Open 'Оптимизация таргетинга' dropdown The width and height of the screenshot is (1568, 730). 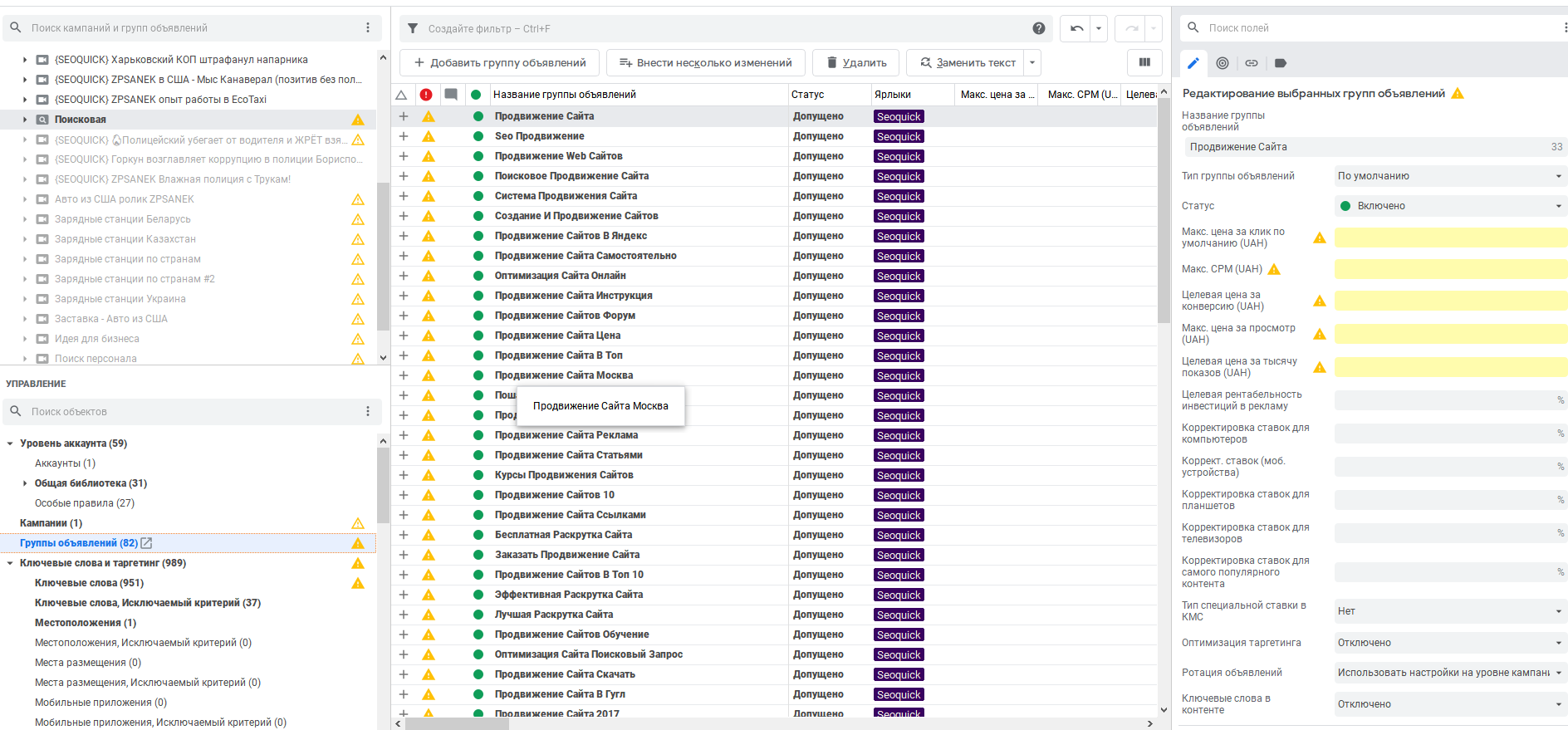pyautogui.click(x=1450, y=643)
